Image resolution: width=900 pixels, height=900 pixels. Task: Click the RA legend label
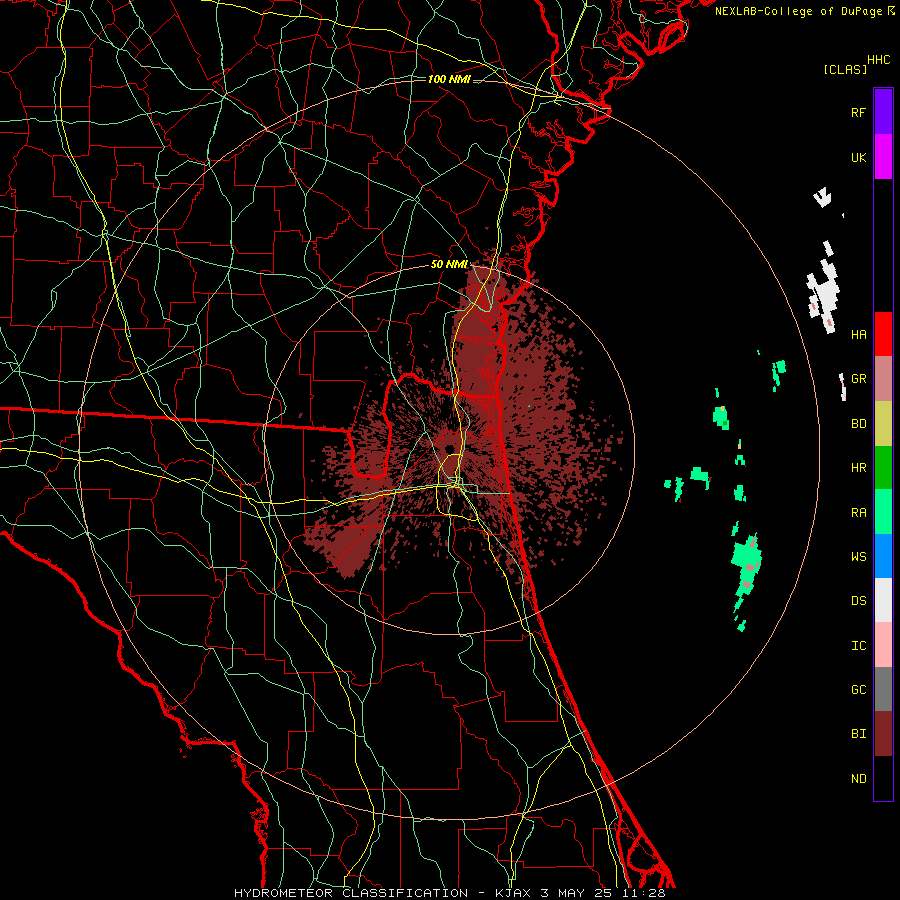858,512
